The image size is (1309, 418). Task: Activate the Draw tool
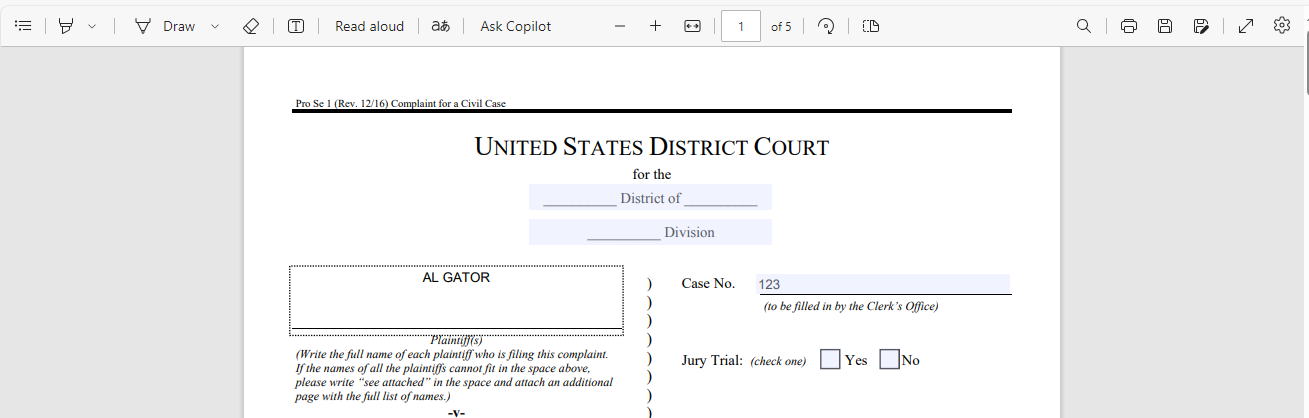tap(167, 26)
